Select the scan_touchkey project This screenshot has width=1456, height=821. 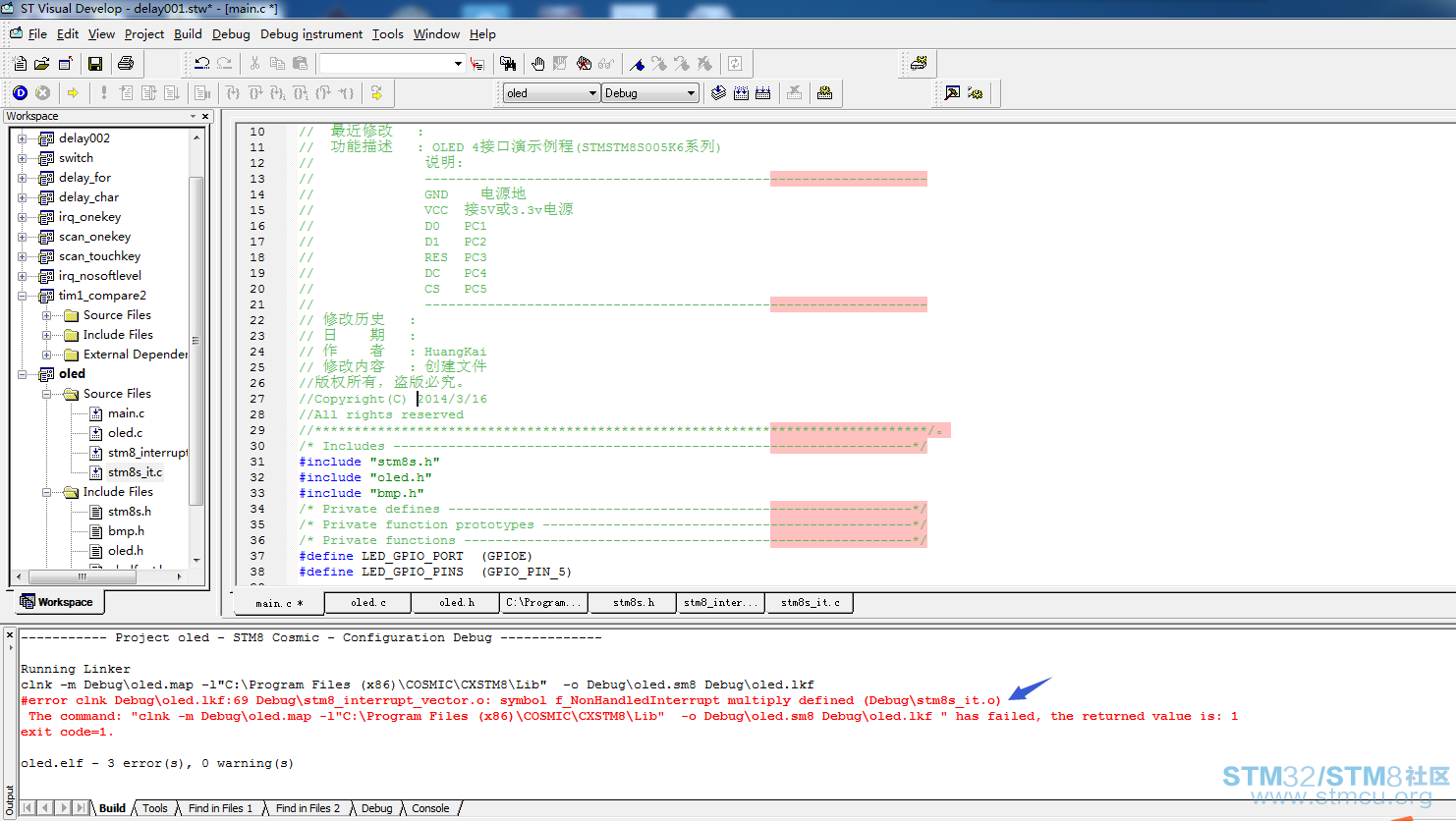99,256
